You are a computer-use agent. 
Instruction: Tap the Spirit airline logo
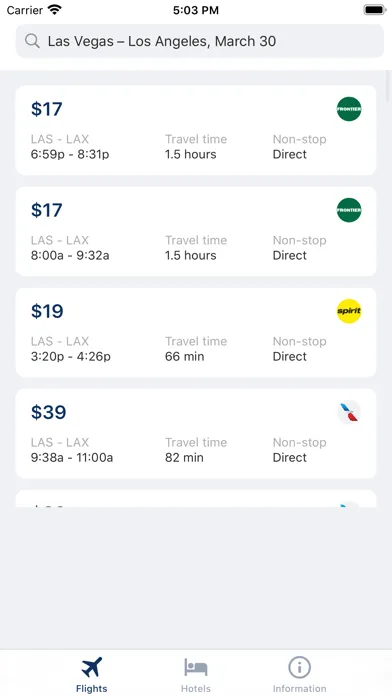click(x=349, y=311)
